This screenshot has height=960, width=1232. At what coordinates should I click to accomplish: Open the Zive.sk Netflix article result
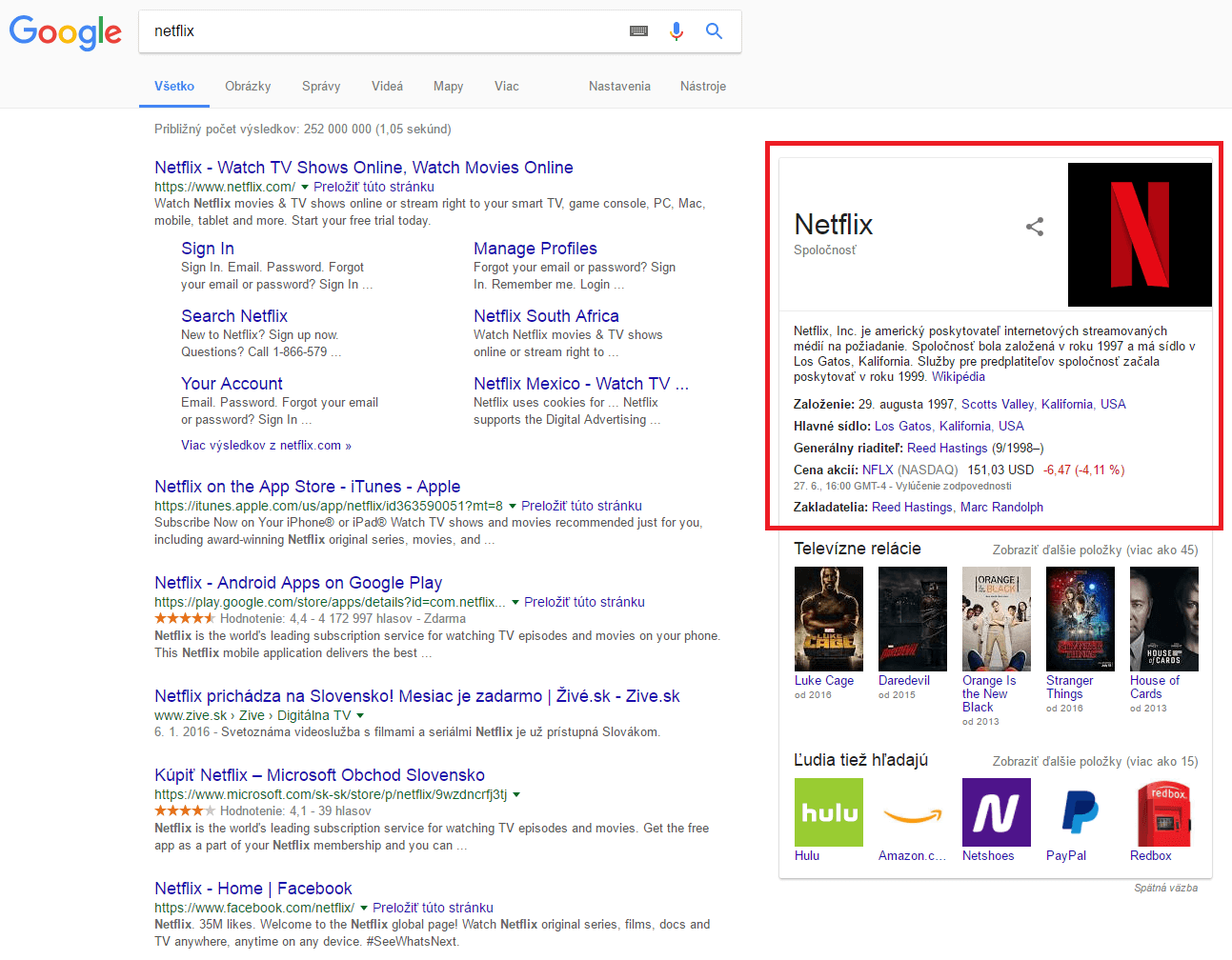(x=417, y=696)
